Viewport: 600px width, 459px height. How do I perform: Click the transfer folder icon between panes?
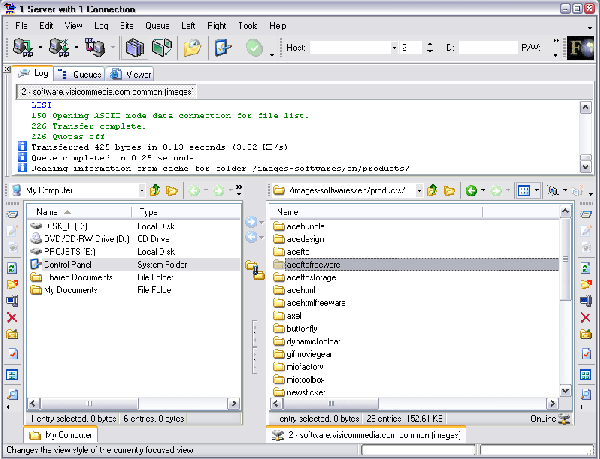point(253,267)
